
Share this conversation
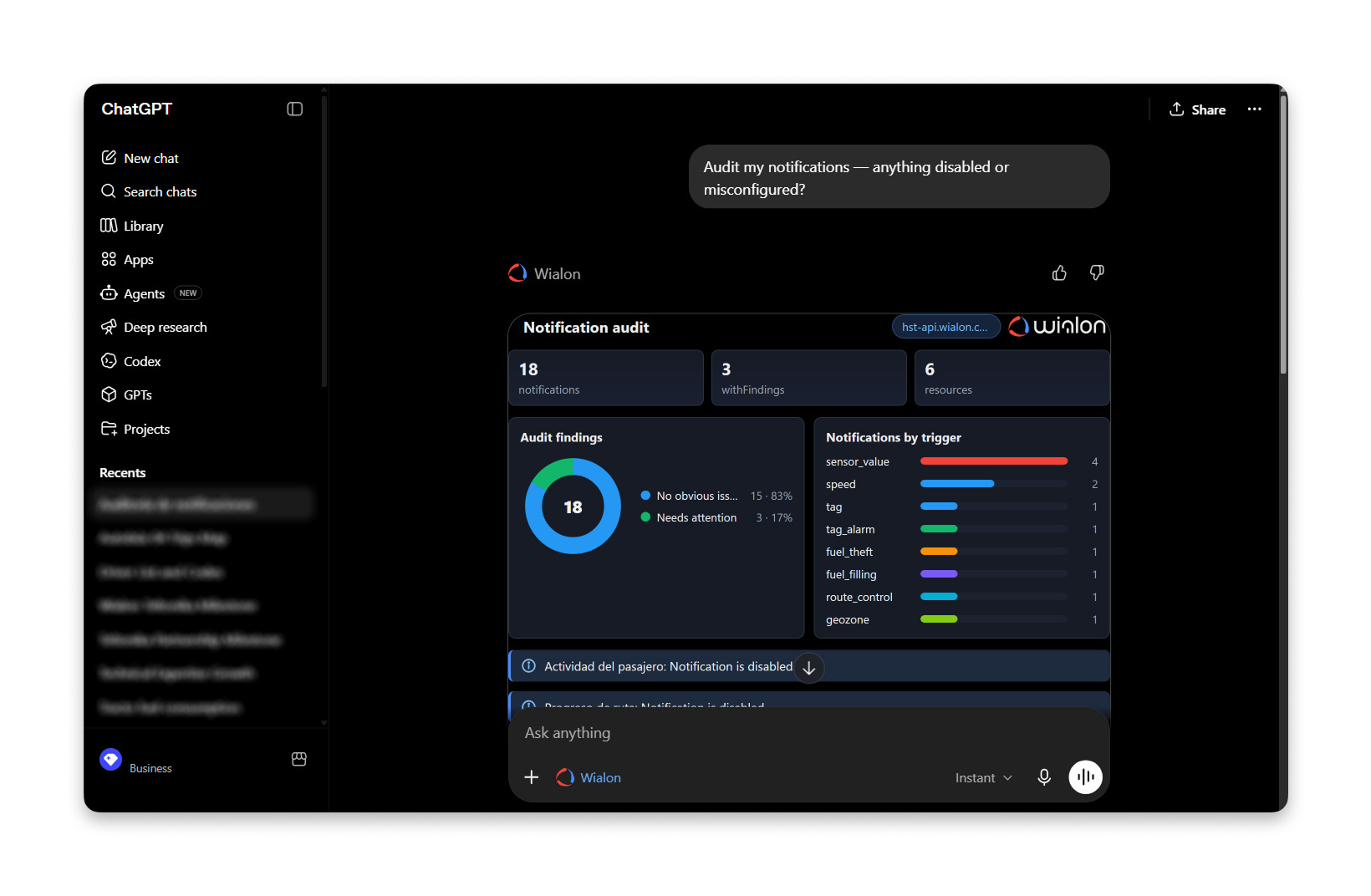point(1197,109)
